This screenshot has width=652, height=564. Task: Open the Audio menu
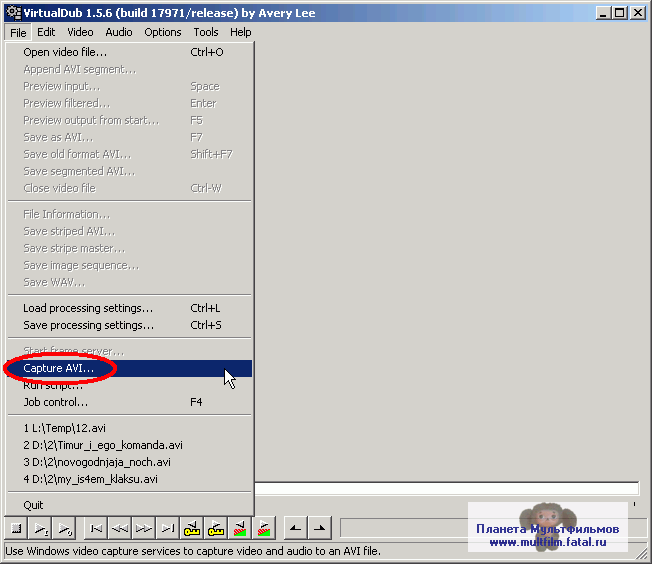point(119,32)
